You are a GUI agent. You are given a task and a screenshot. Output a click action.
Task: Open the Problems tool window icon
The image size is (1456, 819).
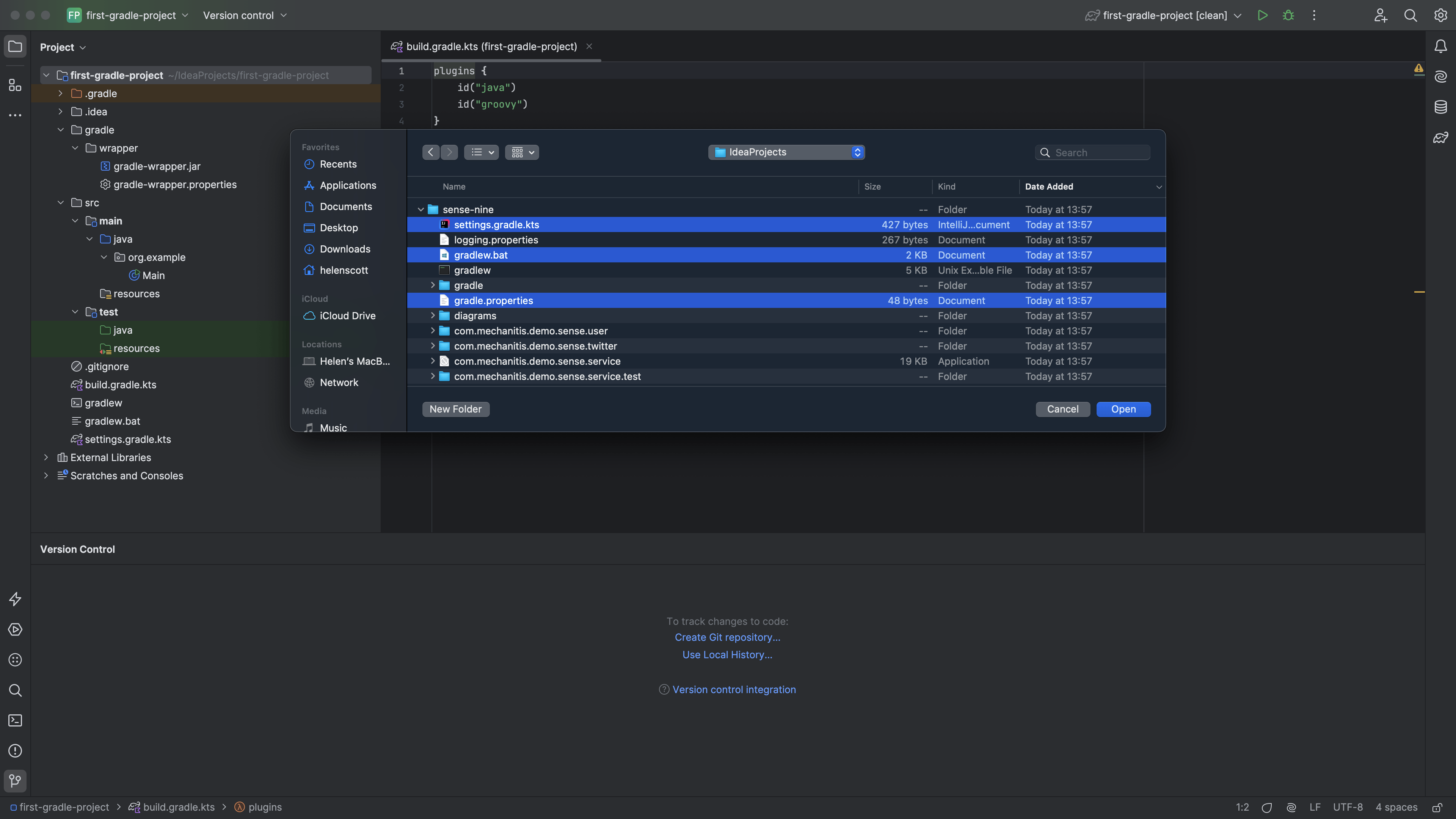(x=15, y=751)
